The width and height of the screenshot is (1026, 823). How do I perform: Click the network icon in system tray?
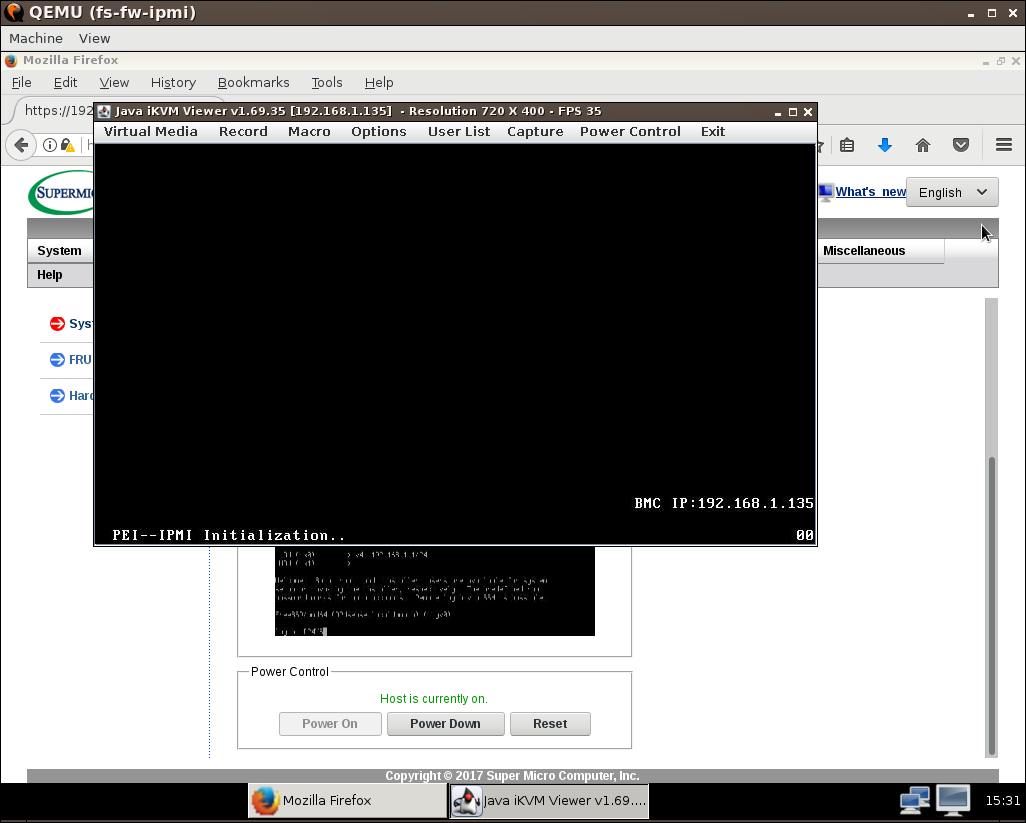tap(914, 800)
